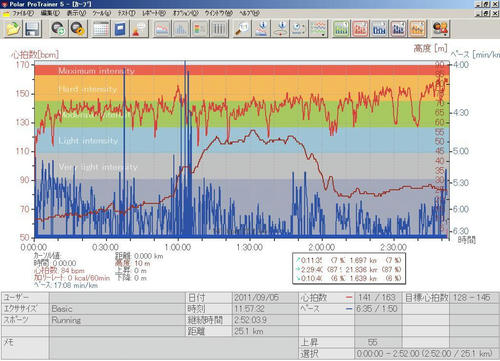The width and height of the screenshot is (500, 361).
Task: Click the person with speech bubble icon
Action: [139, 28]
